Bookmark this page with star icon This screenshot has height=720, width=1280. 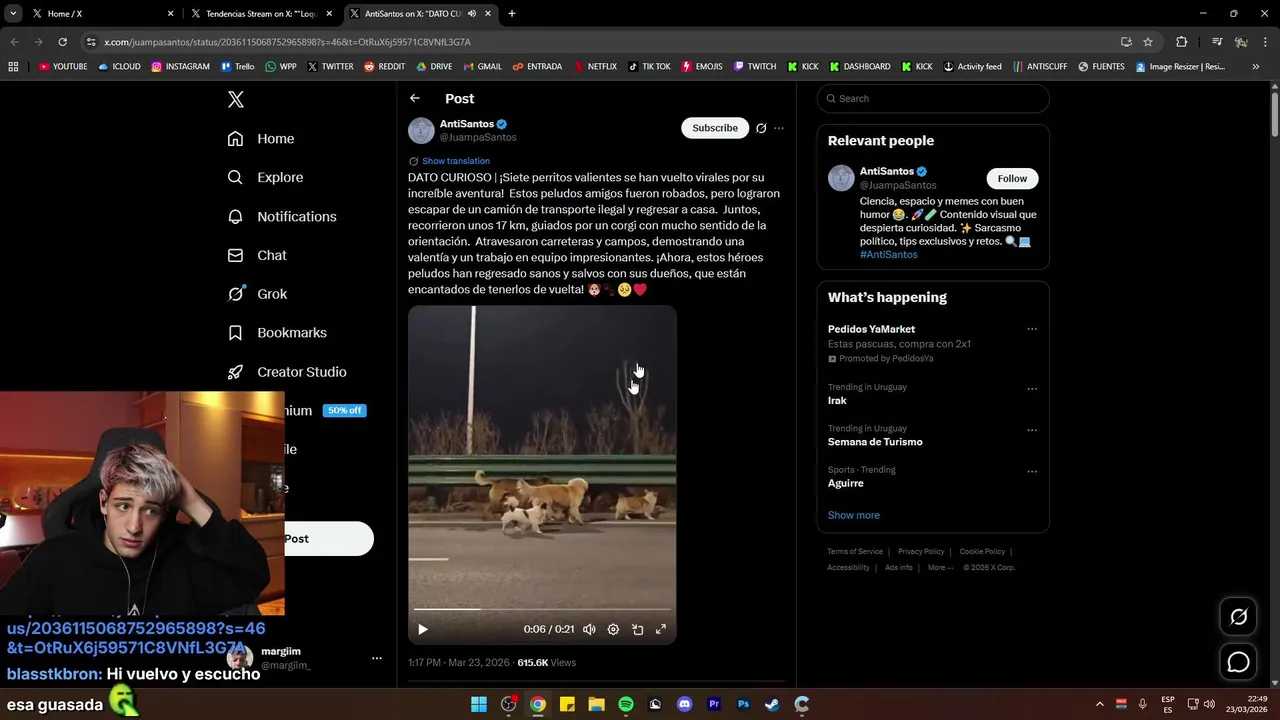click(x=1148, y=42)
